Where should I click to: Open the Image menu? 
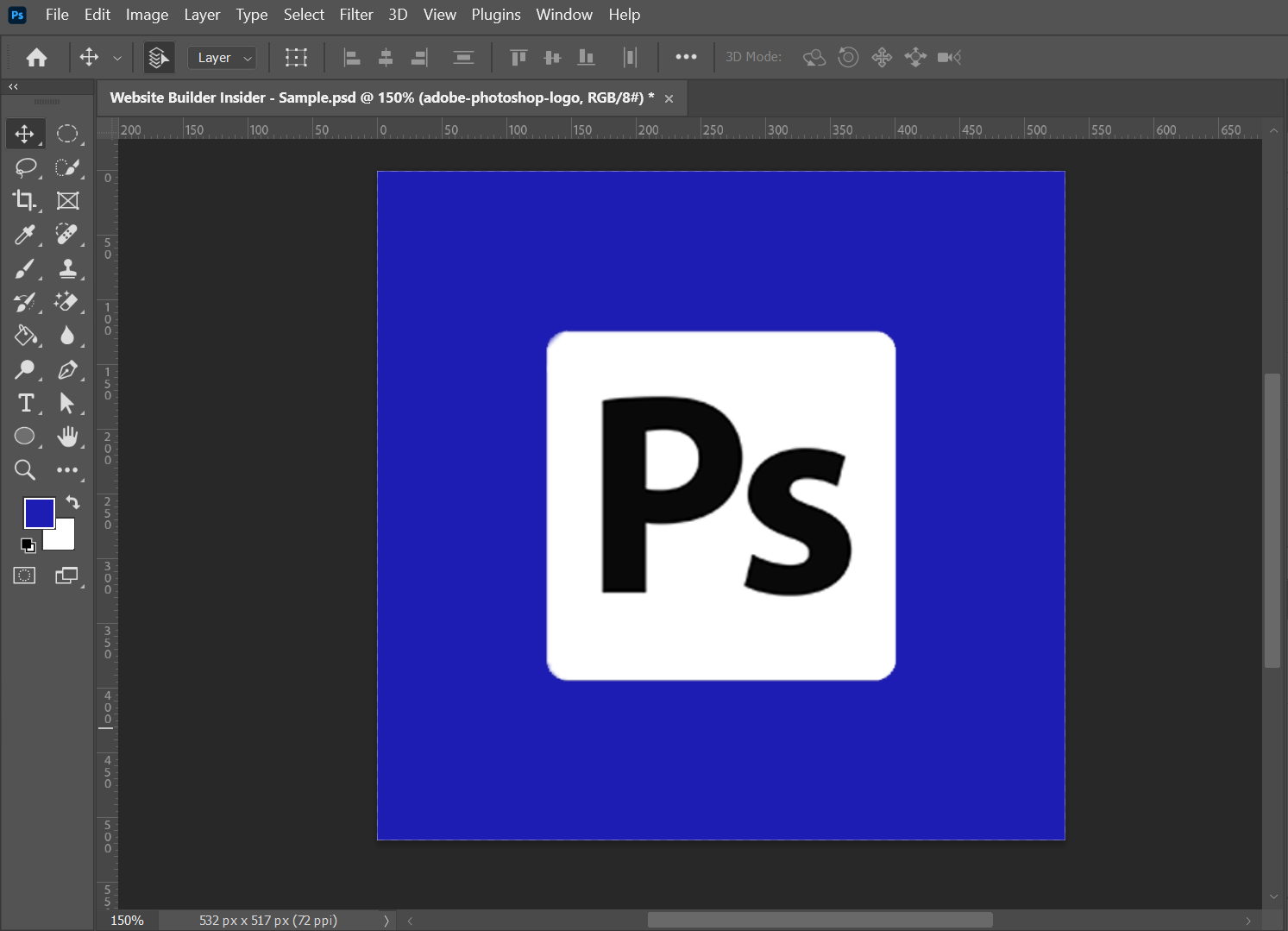147,15
